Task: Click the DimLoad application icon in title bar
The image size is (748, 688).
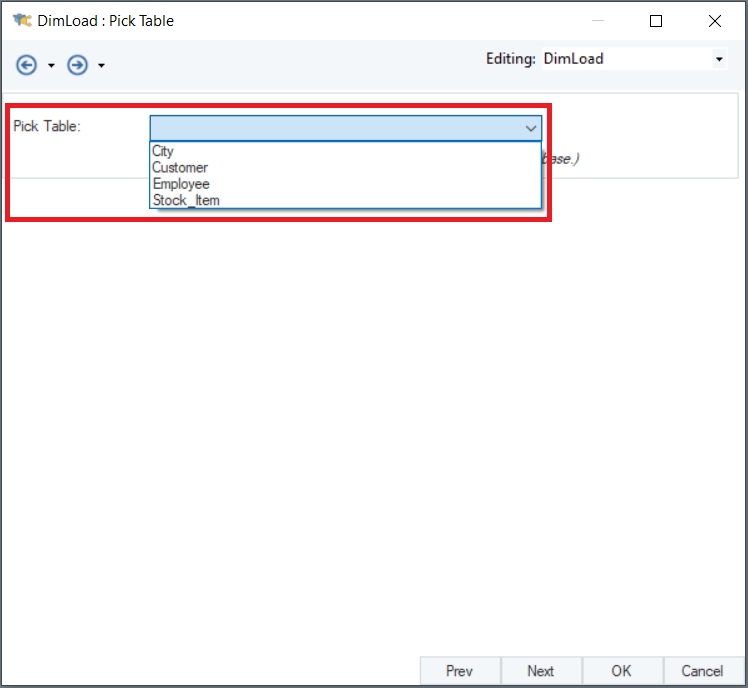Action: [22, 21]
